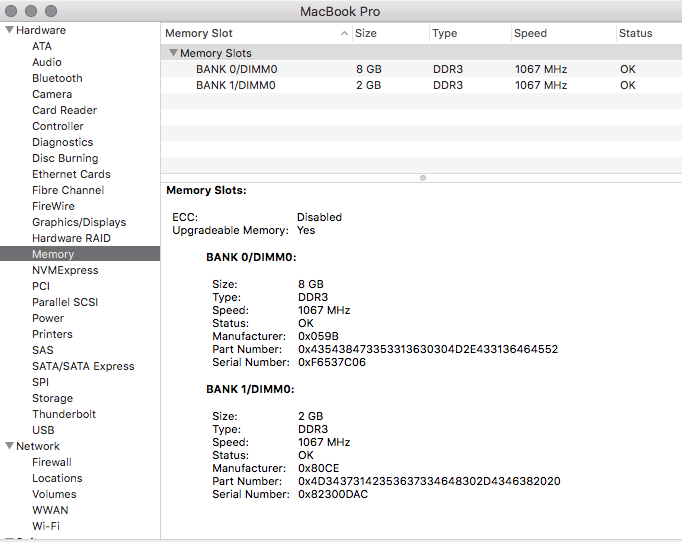The width and height of the screenshot is (682, 542).
Task: Click the 8 GB size cell
Action: (368, 69)
